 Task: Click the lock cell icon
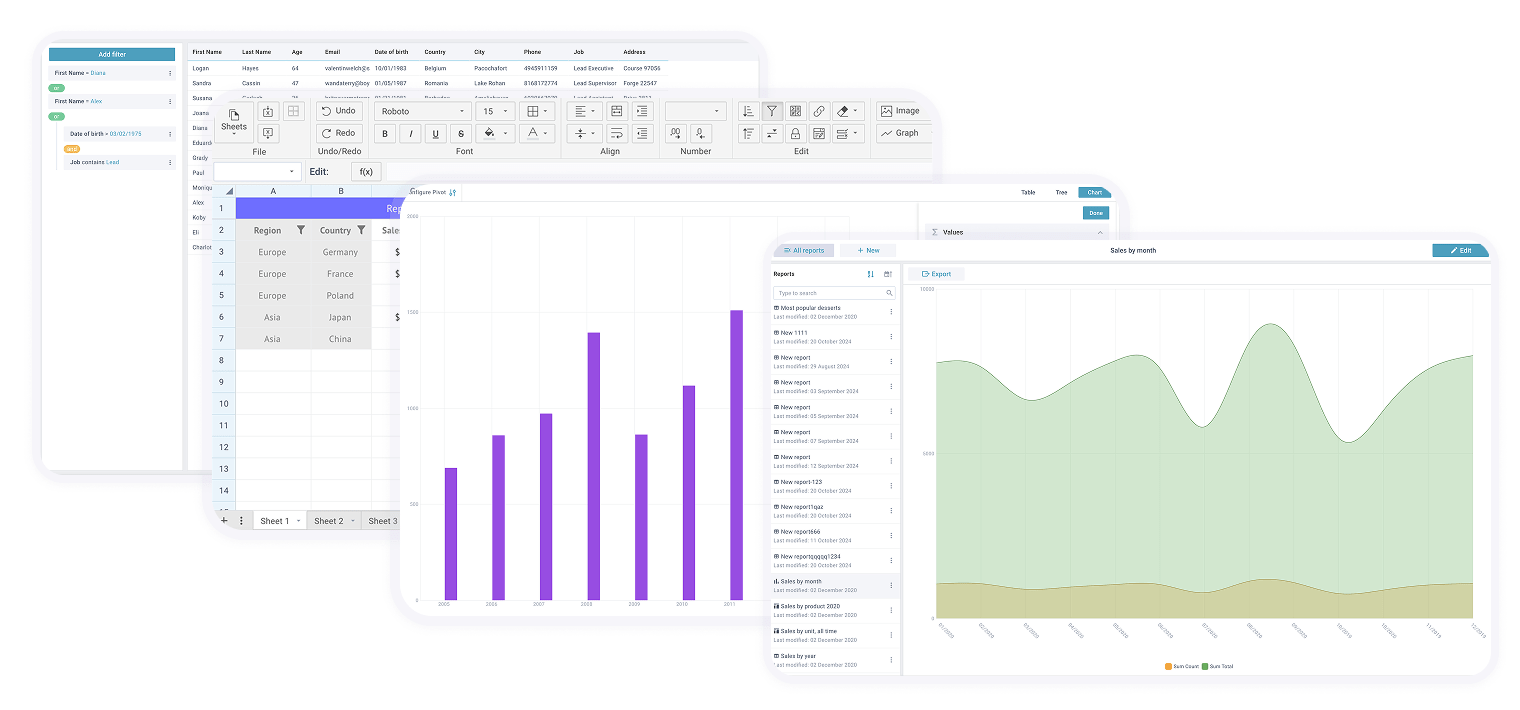point(795,133)
